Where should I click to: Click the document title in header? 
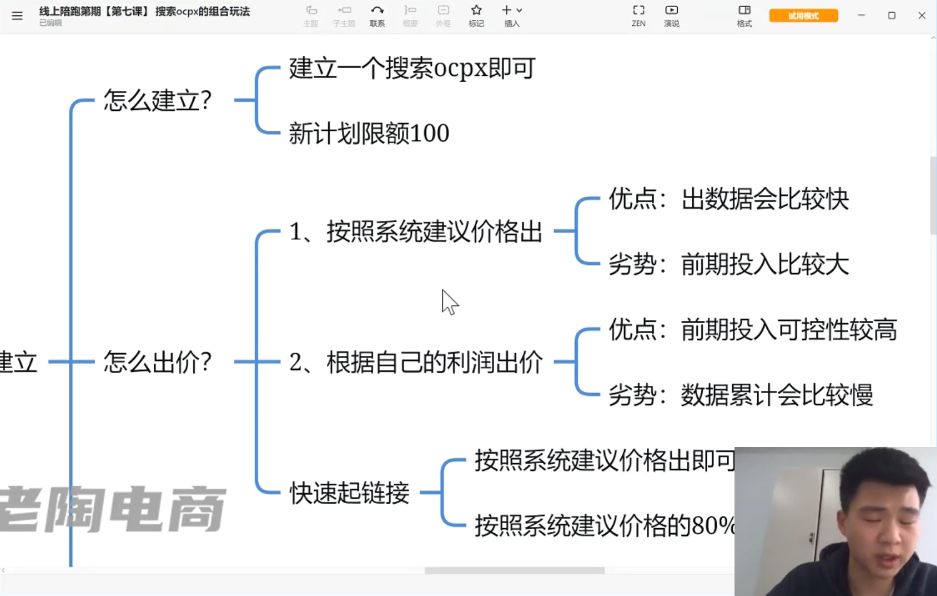(145, 11)
